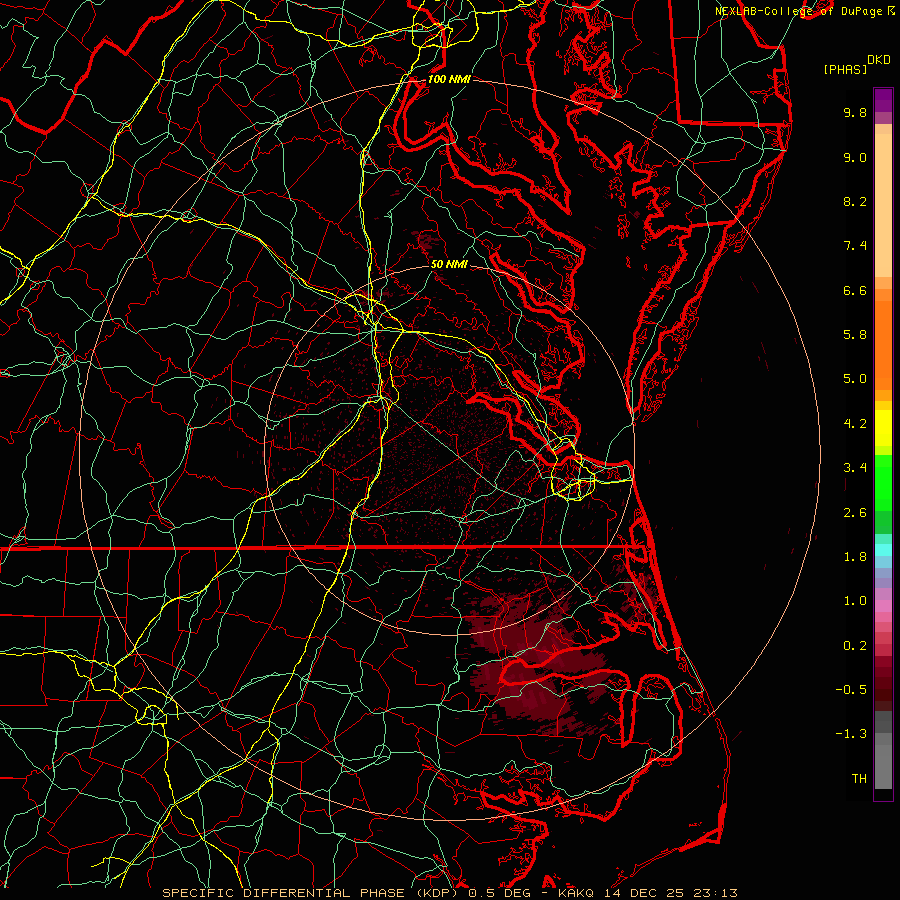
Task: Click the 5.0 scale label
Action: (x=855, y=379)
